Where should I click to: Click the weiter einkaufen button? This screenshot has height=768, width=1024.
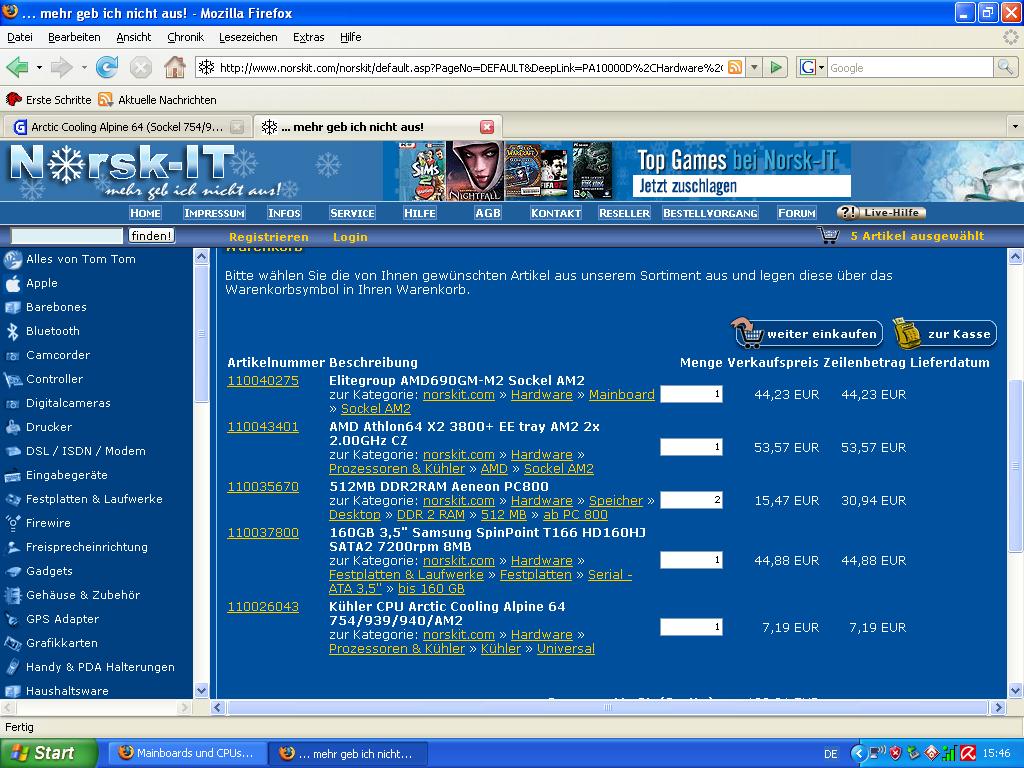807,334
